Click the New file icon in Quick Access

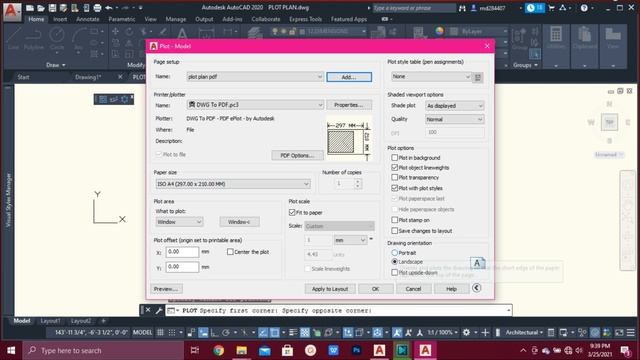tap(30, 8)
